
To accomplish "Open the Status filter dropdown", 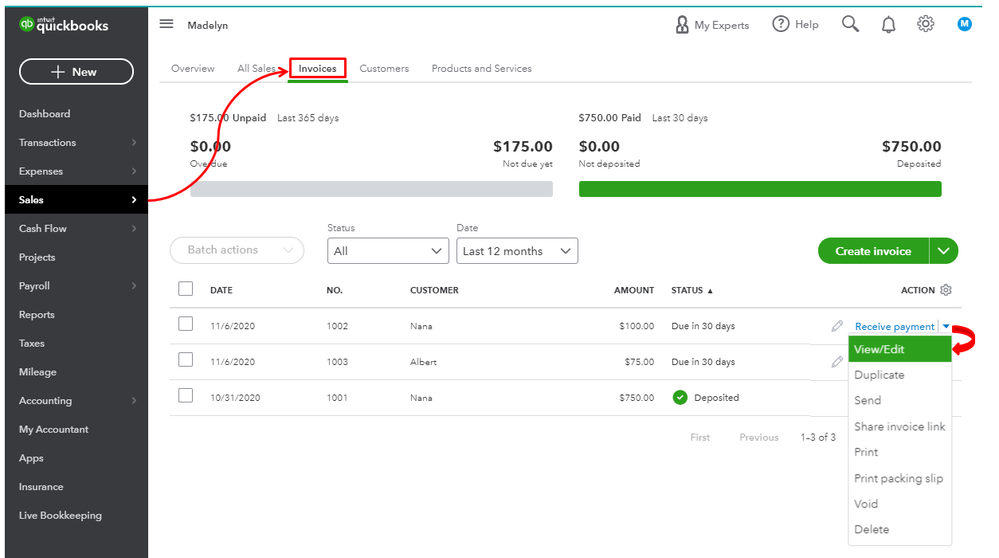I will click(x=387, y=251).
